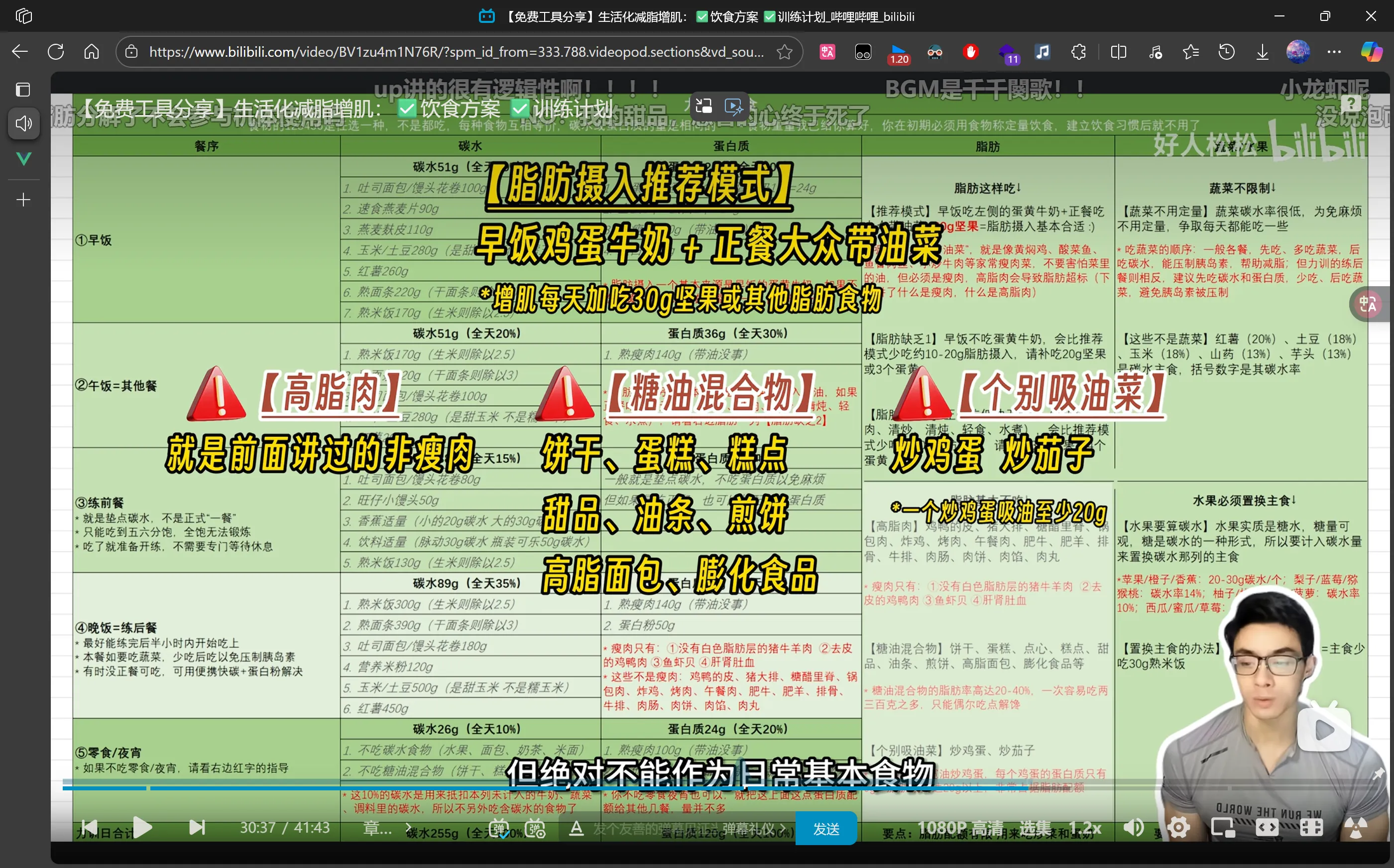Click the second overlay icon above video
This screenshot has height=868, width=1394.
(x=734, y=106)
